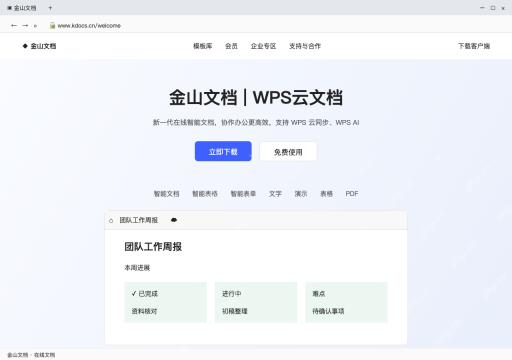Switch to the 表格 tab
The height and width of the screenshot is (360, 512).
[x=327, y=194]
